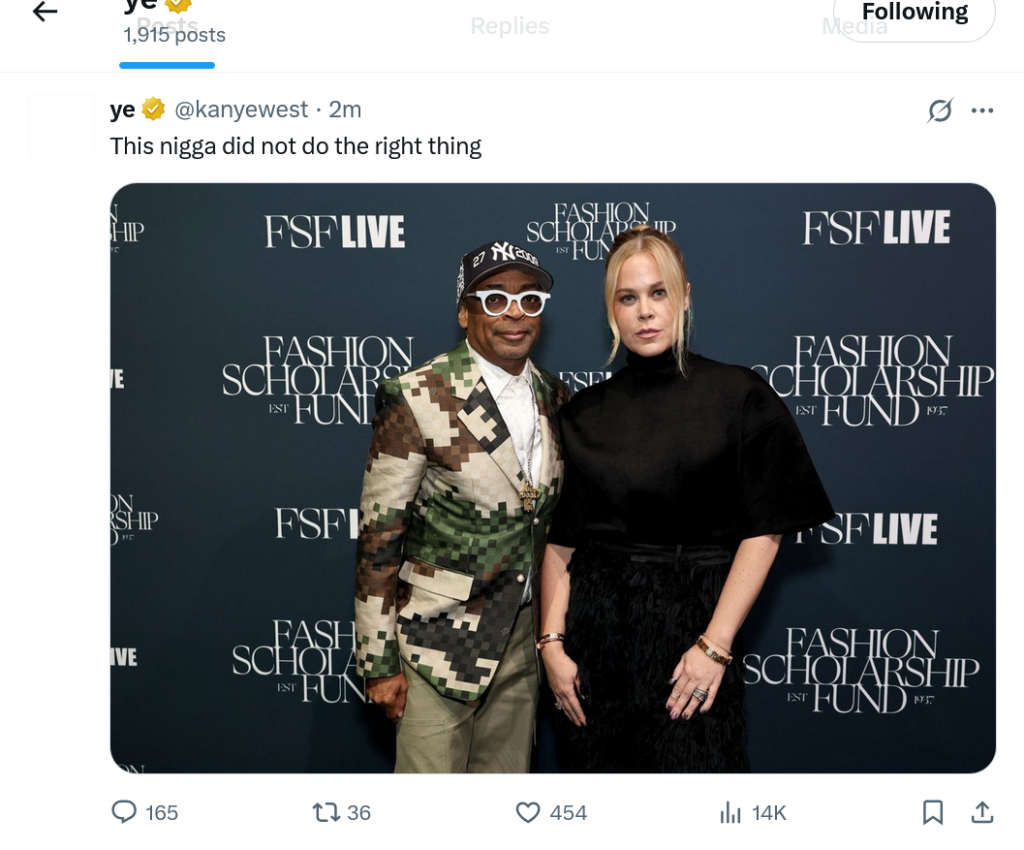
Task: Click the ye display name in the post
Action: click(x=122, y=109)
